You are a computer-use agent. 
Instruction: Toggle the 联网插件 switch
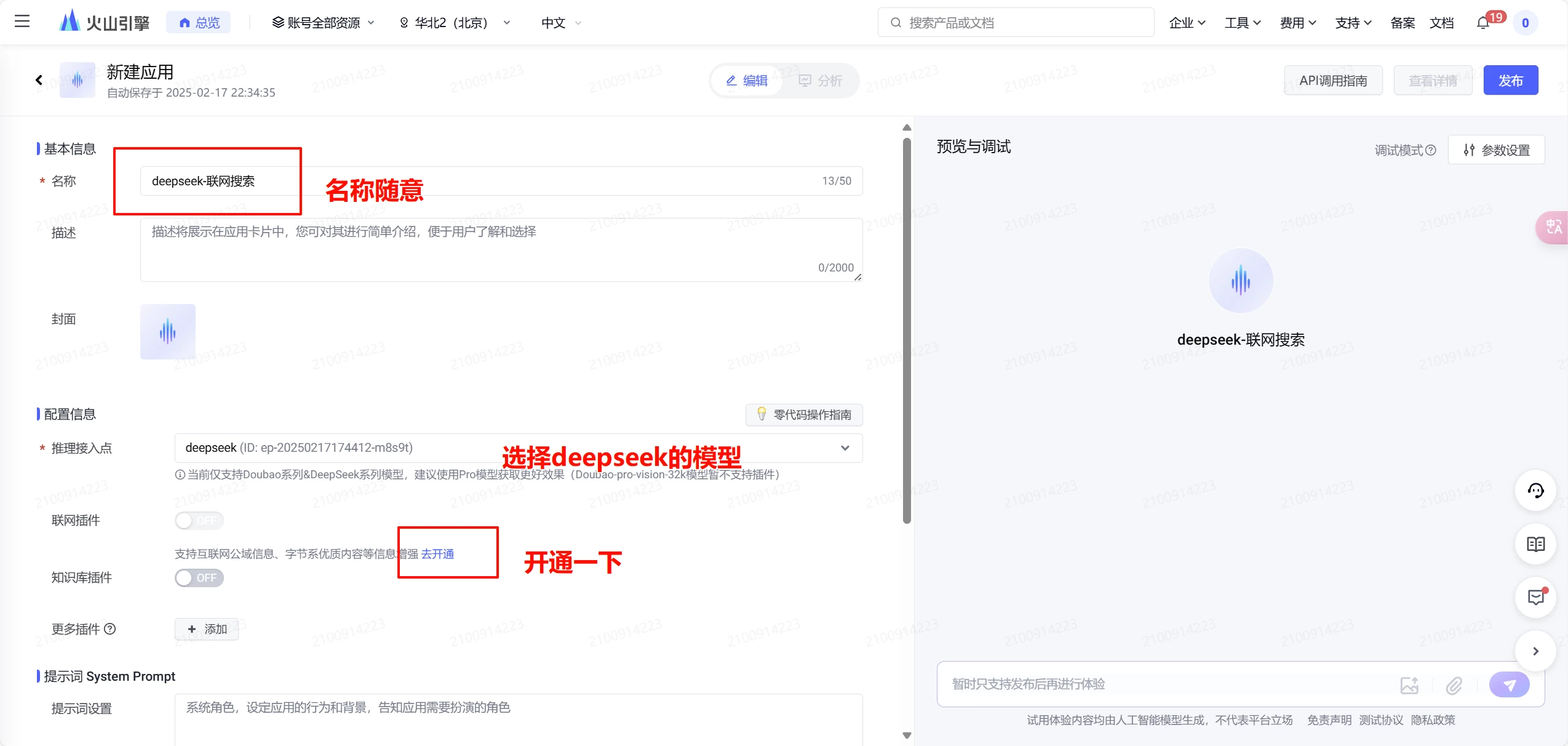pyautogui.click(x=199, y=521)
